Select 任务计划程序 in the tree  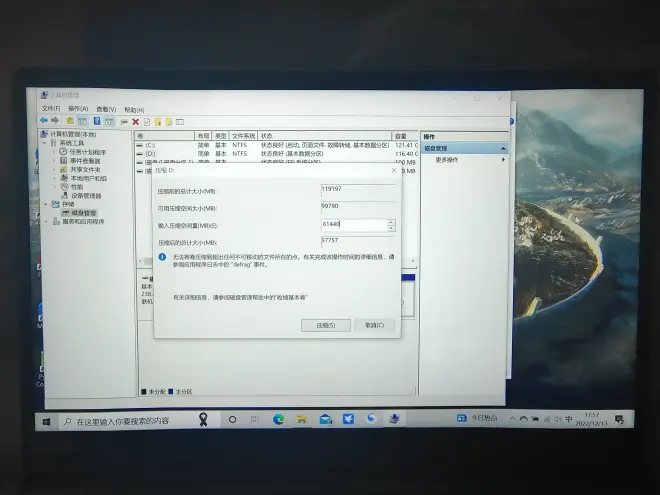tap(88, 152)
